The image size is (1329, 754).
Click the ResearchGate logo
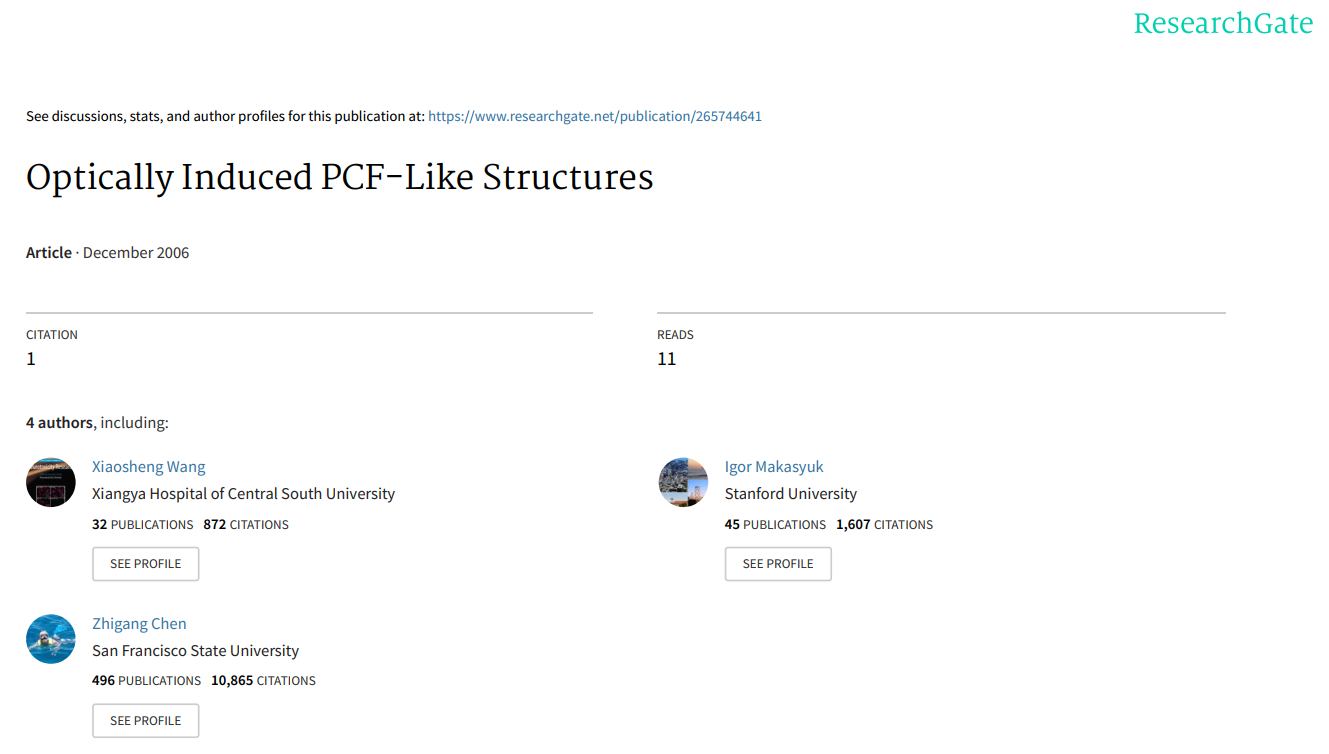tap(1223, 24)
